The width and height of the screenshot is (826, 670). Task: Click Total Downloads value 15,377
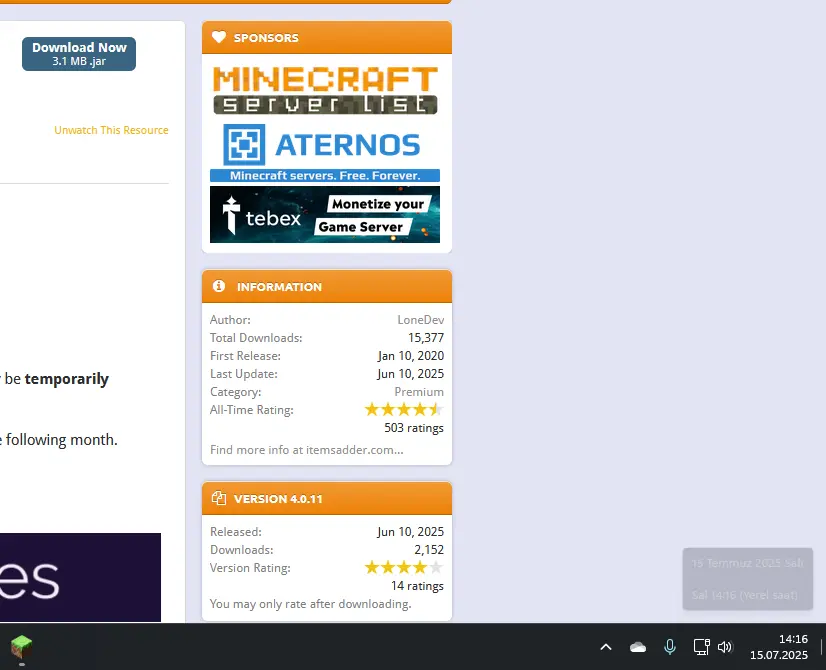(x=426, y=338)
